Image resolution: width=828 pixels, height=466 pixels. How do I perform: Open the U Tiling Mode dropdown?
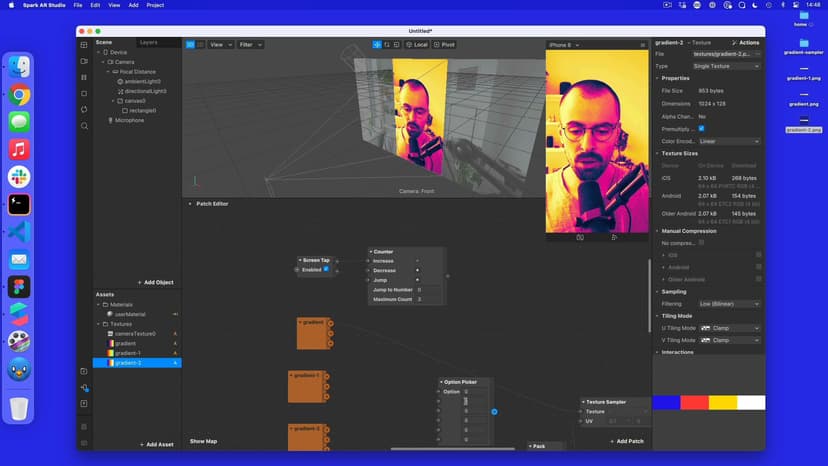pos(730,328)
